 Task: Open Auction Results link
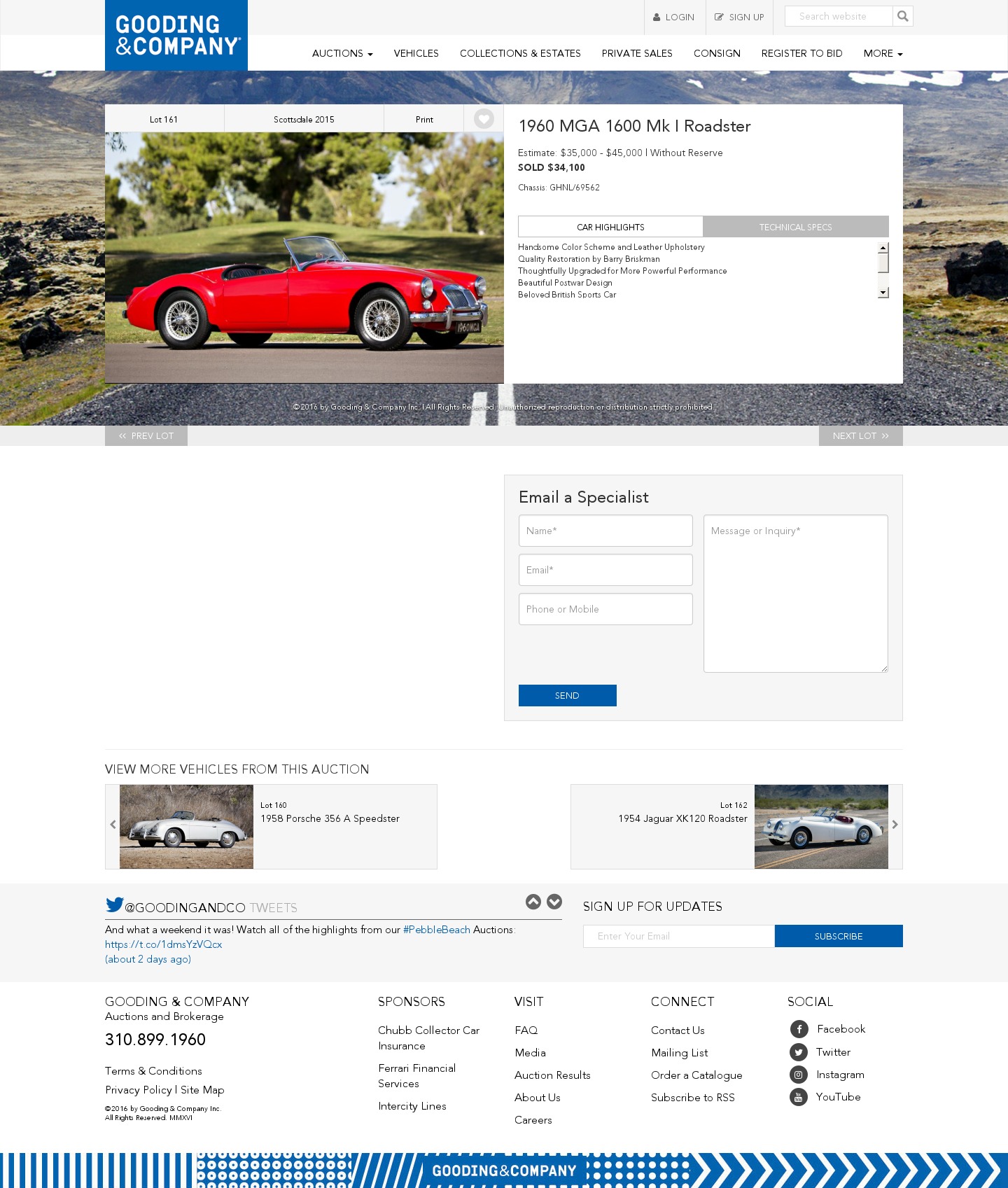pyautogui.click(x=552, y=1075)
